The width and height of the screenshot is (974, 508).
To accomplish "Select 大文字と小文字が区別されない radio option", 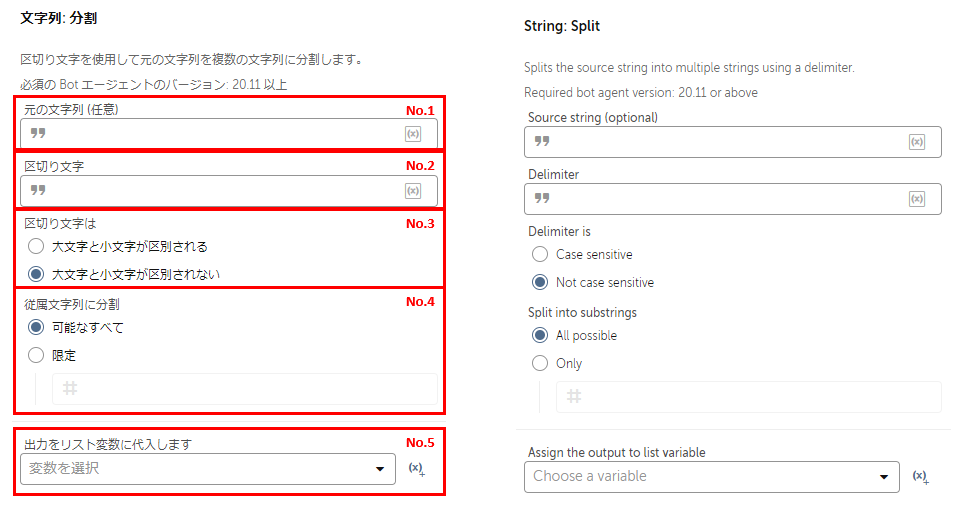I will [36, 274].
